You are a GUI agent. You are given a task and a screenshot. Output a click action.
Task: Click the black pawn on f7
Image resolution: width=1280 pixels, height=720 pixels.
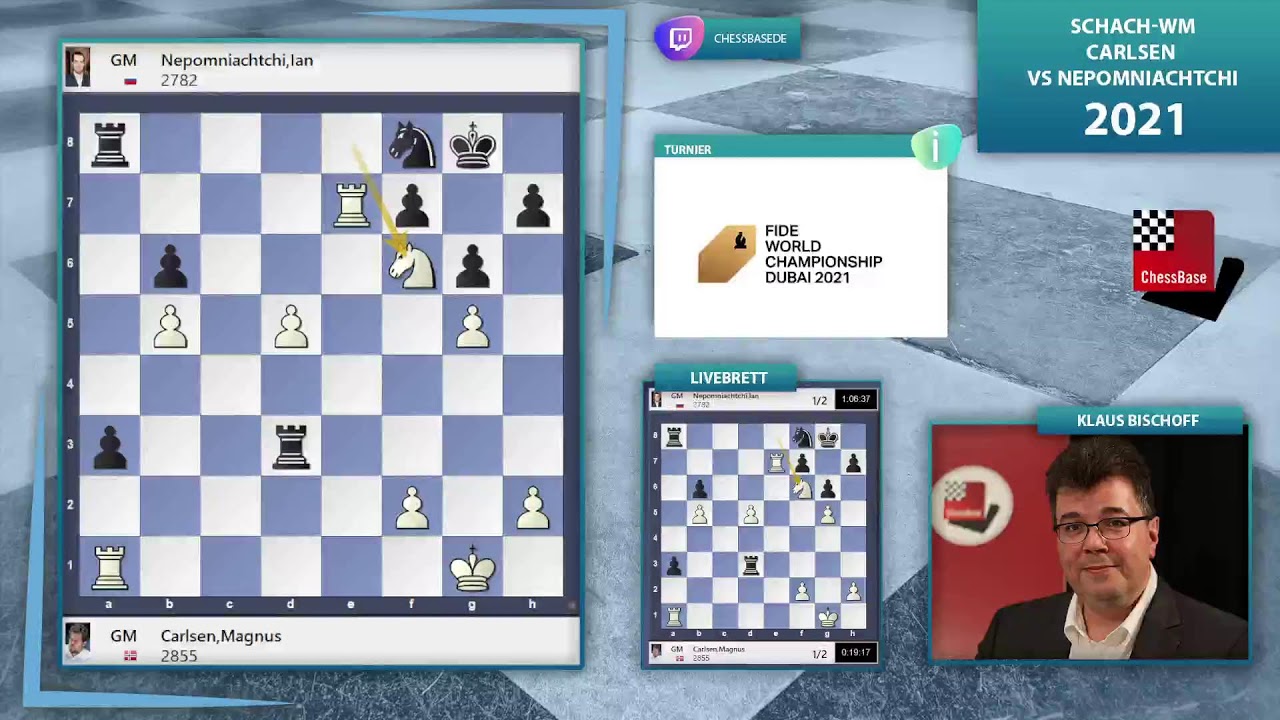point(412,206)
